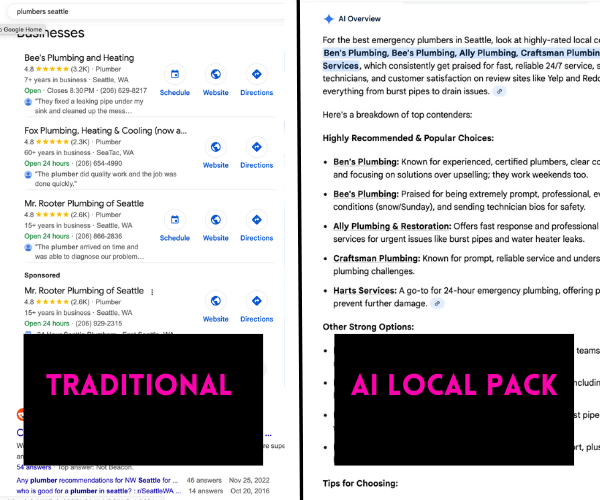Get Directions to Fox Plumbing, Heating & Cooling
The image size is (600, 500).
click(x=256, y=151)
